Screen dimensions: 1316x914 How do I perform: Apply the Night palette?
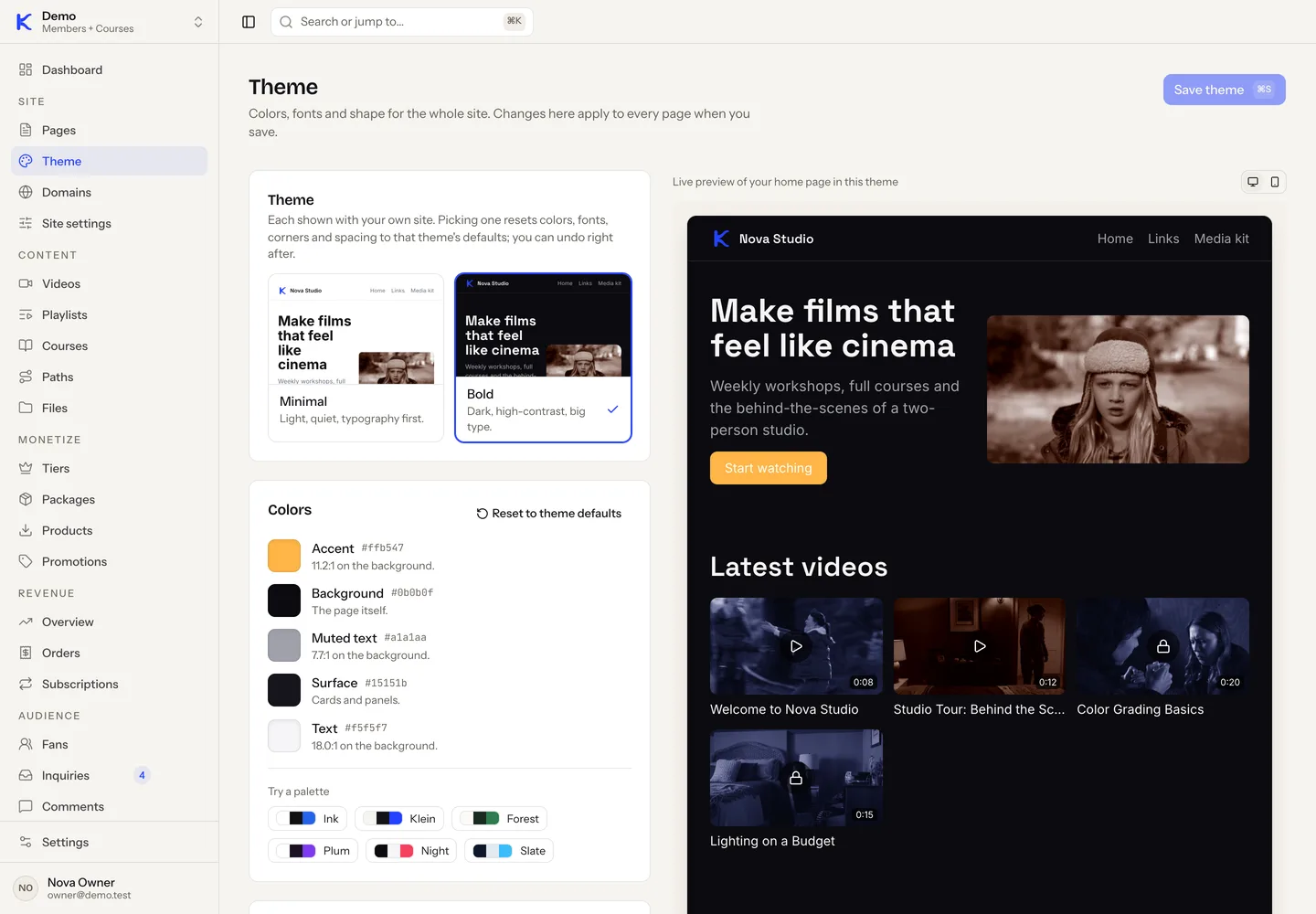[411, 851]
